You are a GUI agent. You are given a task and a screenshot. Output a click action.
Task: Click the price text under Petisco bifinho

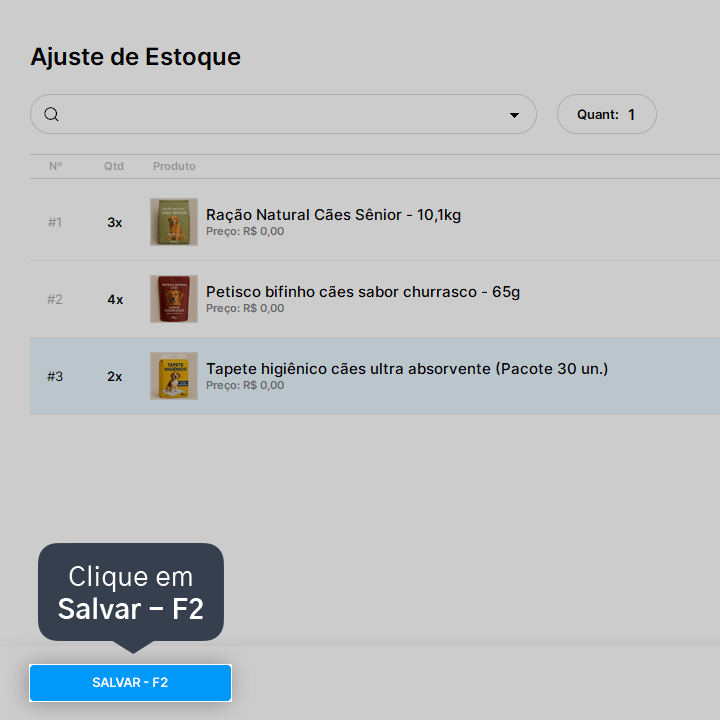245,309
